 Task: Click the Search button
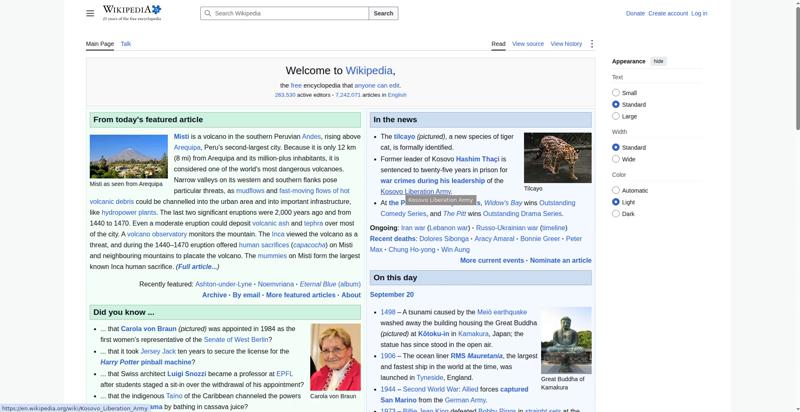coord(383,13)
